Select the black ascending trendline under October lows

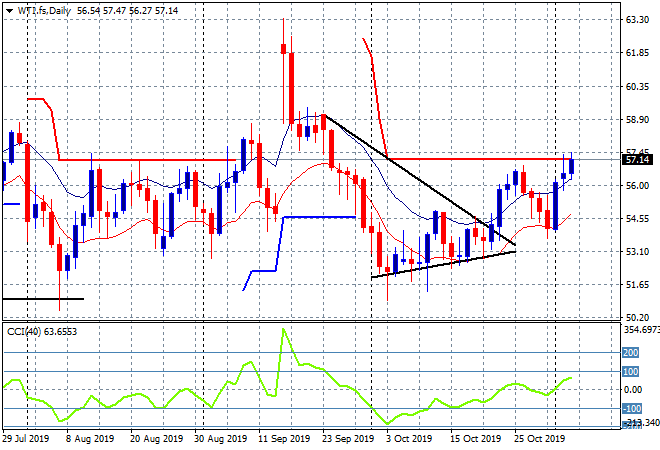443,265
